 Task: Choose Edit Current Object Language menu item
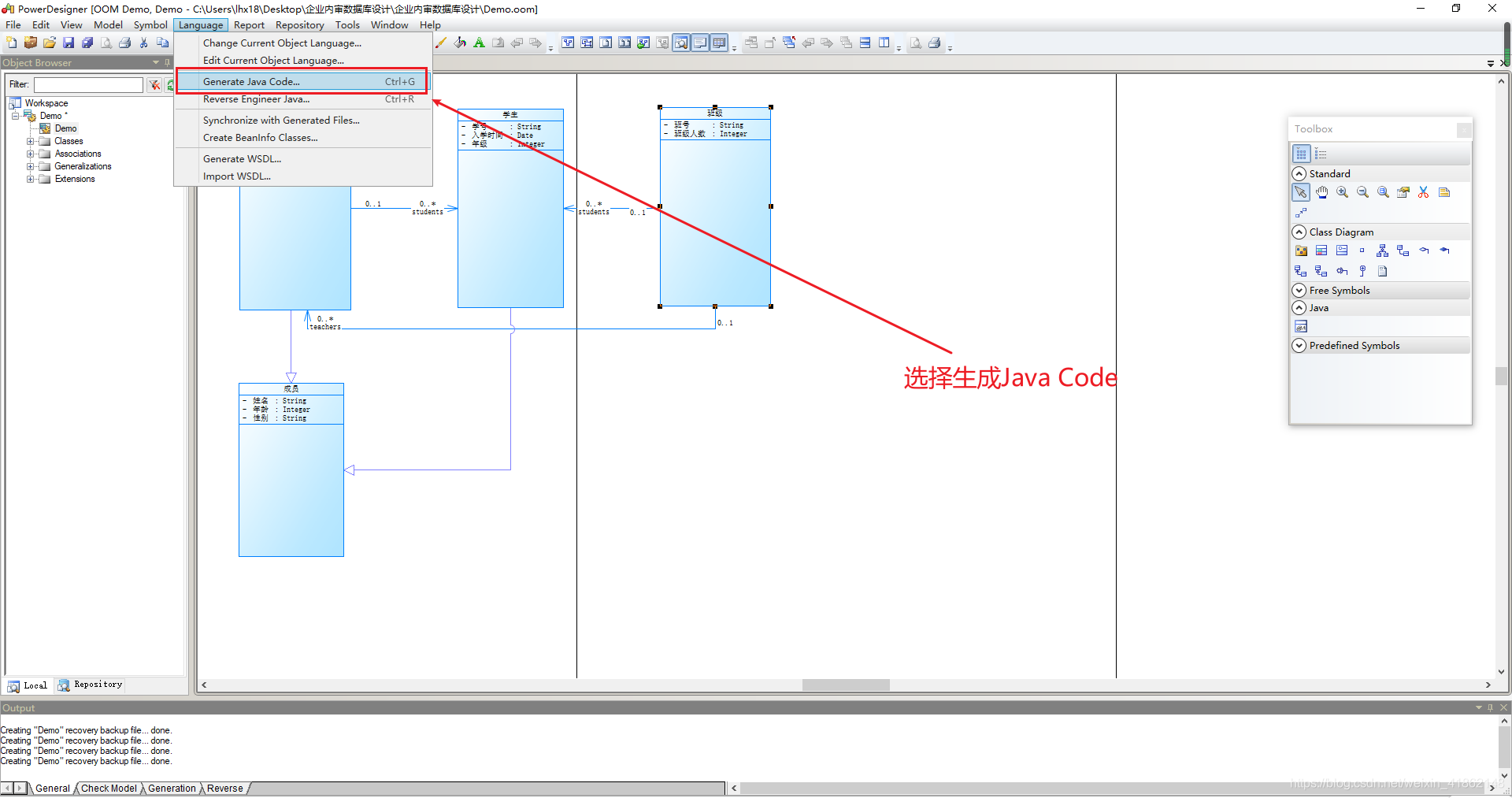click(303, 60)
